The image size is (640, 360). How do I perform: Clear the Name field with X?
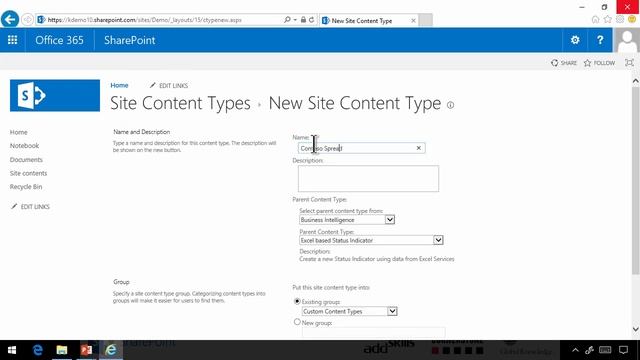pos(418,148)
